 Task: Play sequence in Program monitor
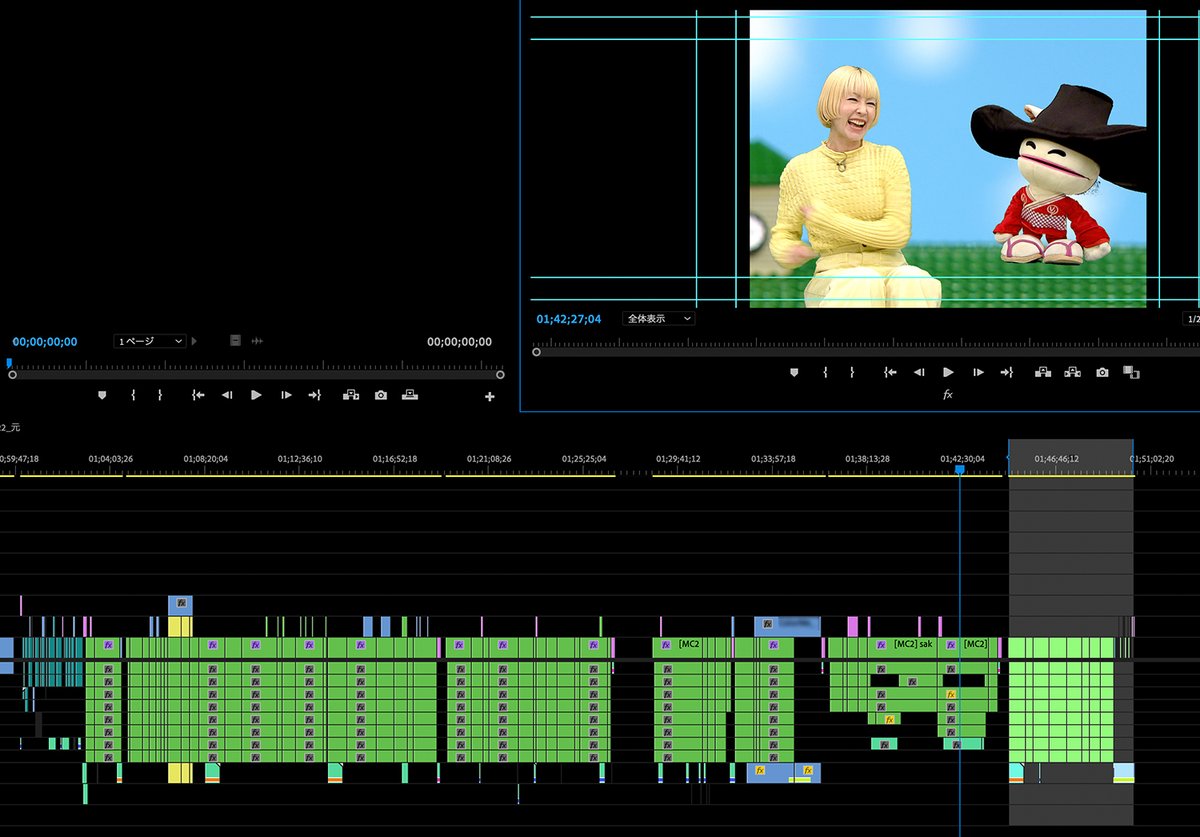coord(949,372)
